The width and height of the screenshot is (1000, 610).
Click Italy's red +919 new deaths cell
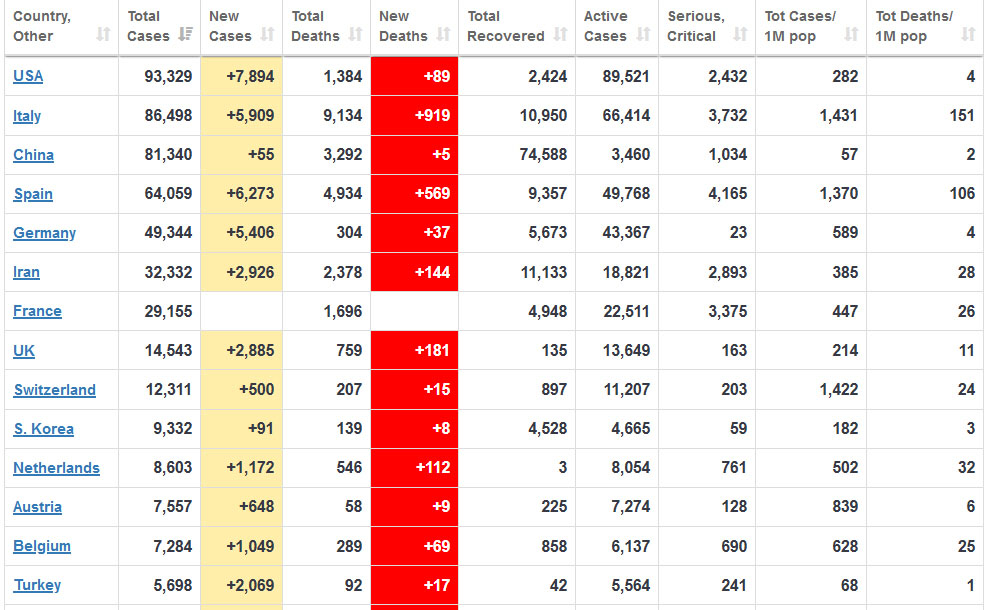(x=414, y=116)
